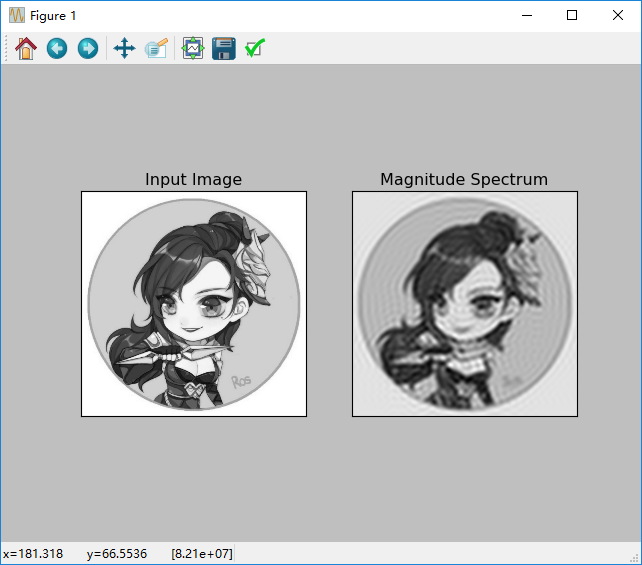Open the Configure subplots dialog
Viewport: 642px width, 565px height.
(193, 48)
